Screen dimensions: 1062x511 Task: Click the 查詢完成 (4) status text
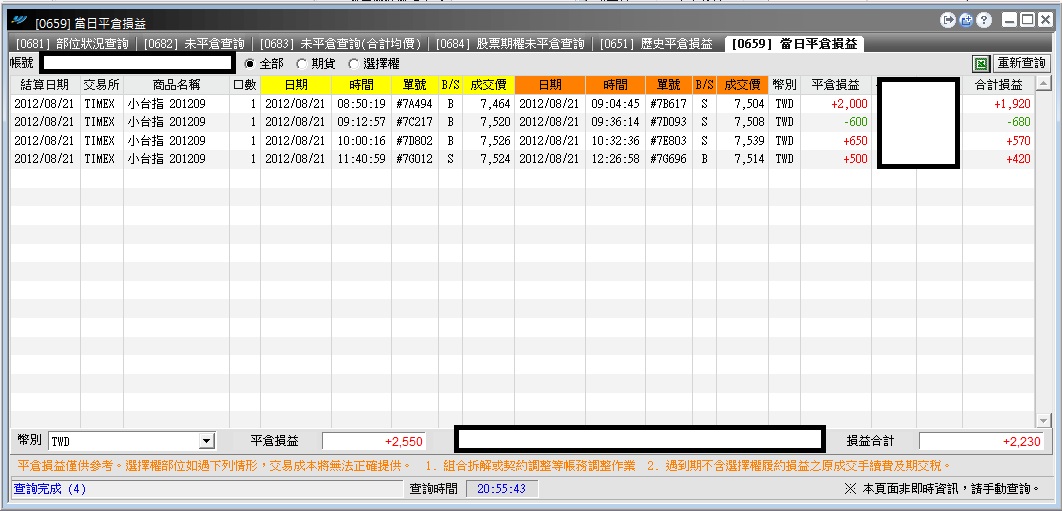pyautogui.click(x=50, y=489)
